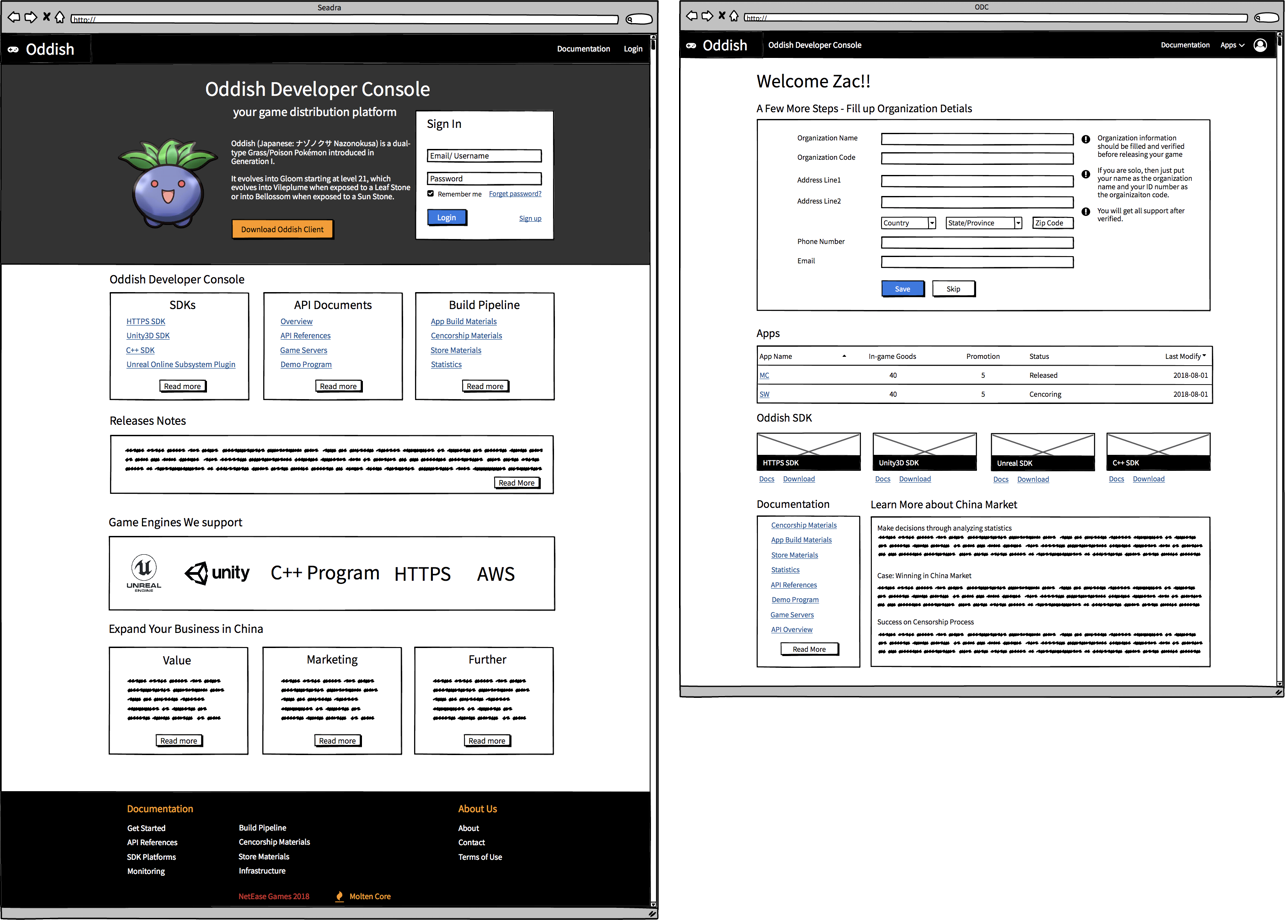Click Read more in the Value card
Image resolution: width=1285 pixels, height=920 pixels.
pos(179,741)
